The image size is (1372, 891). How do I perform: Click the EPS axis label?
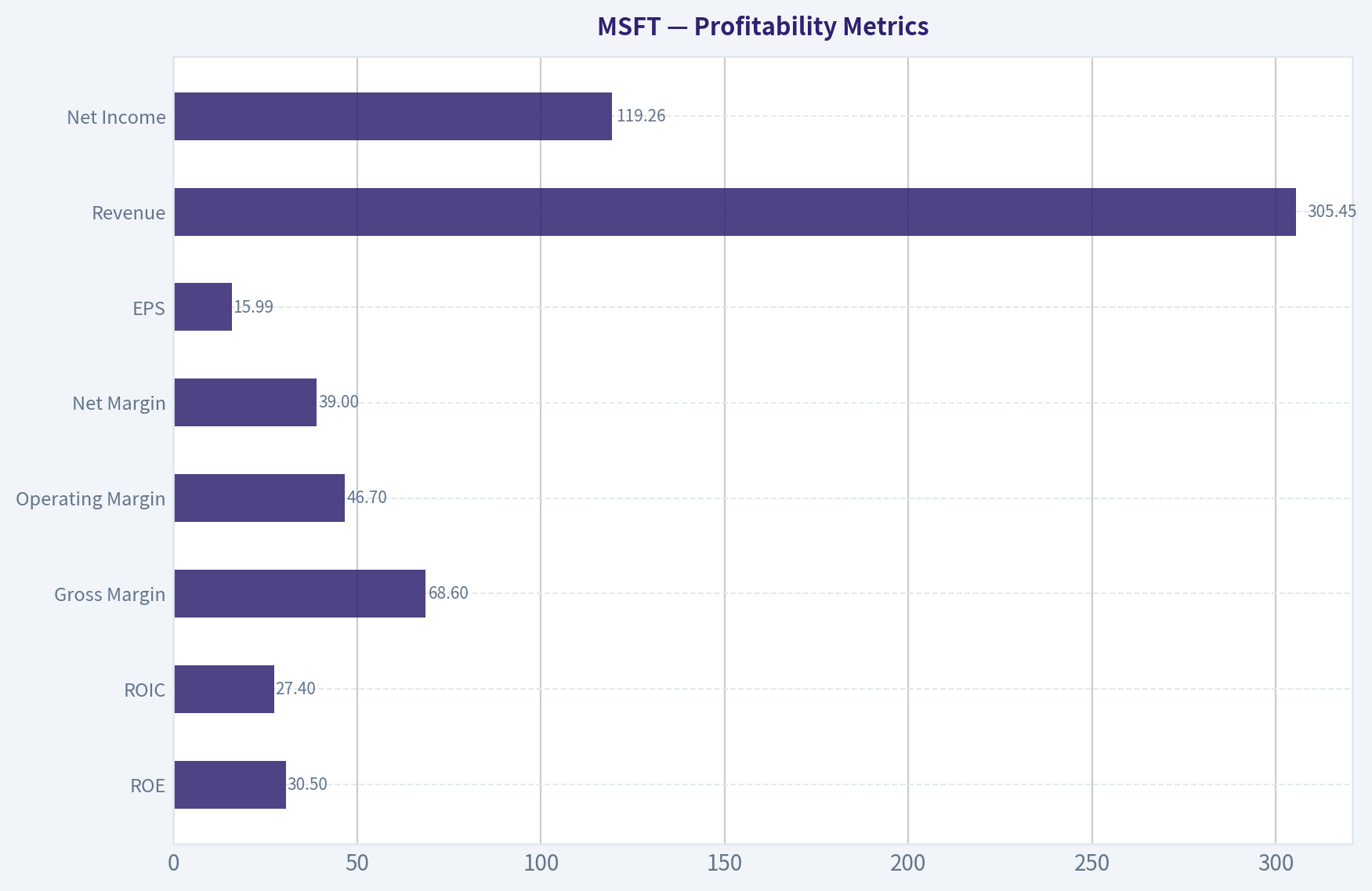[149, 309]
